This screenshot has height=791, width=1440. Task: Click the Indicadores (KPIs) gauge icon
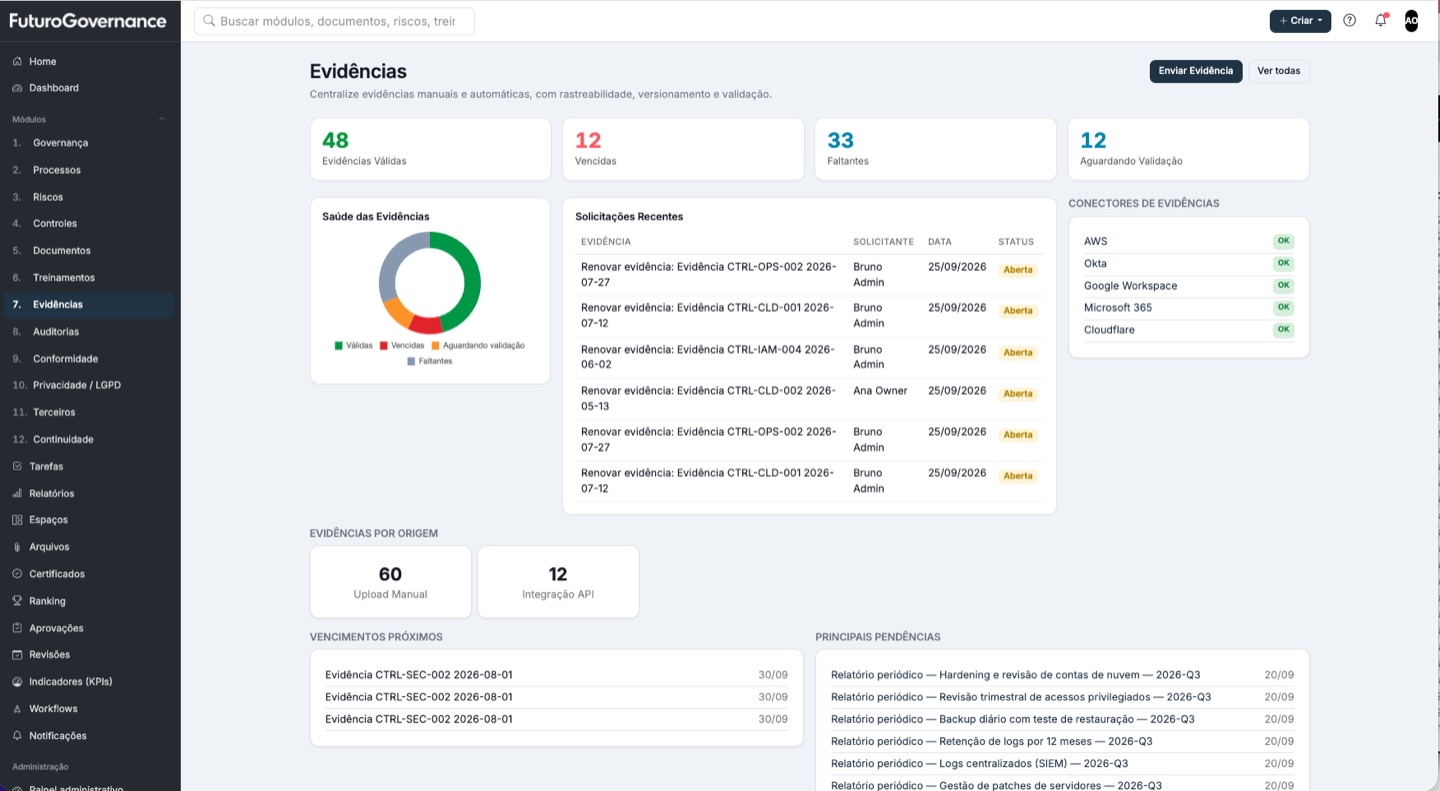coord(17,682)
